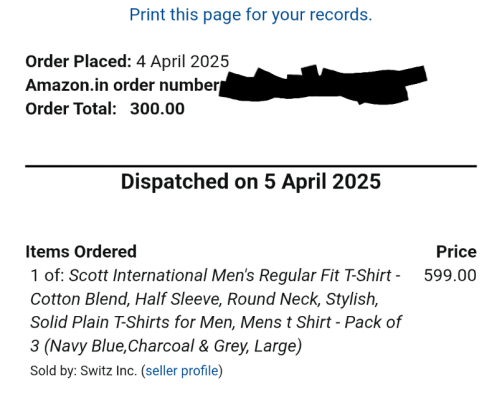Select the order date '4 April 2025'

(183, 62)
